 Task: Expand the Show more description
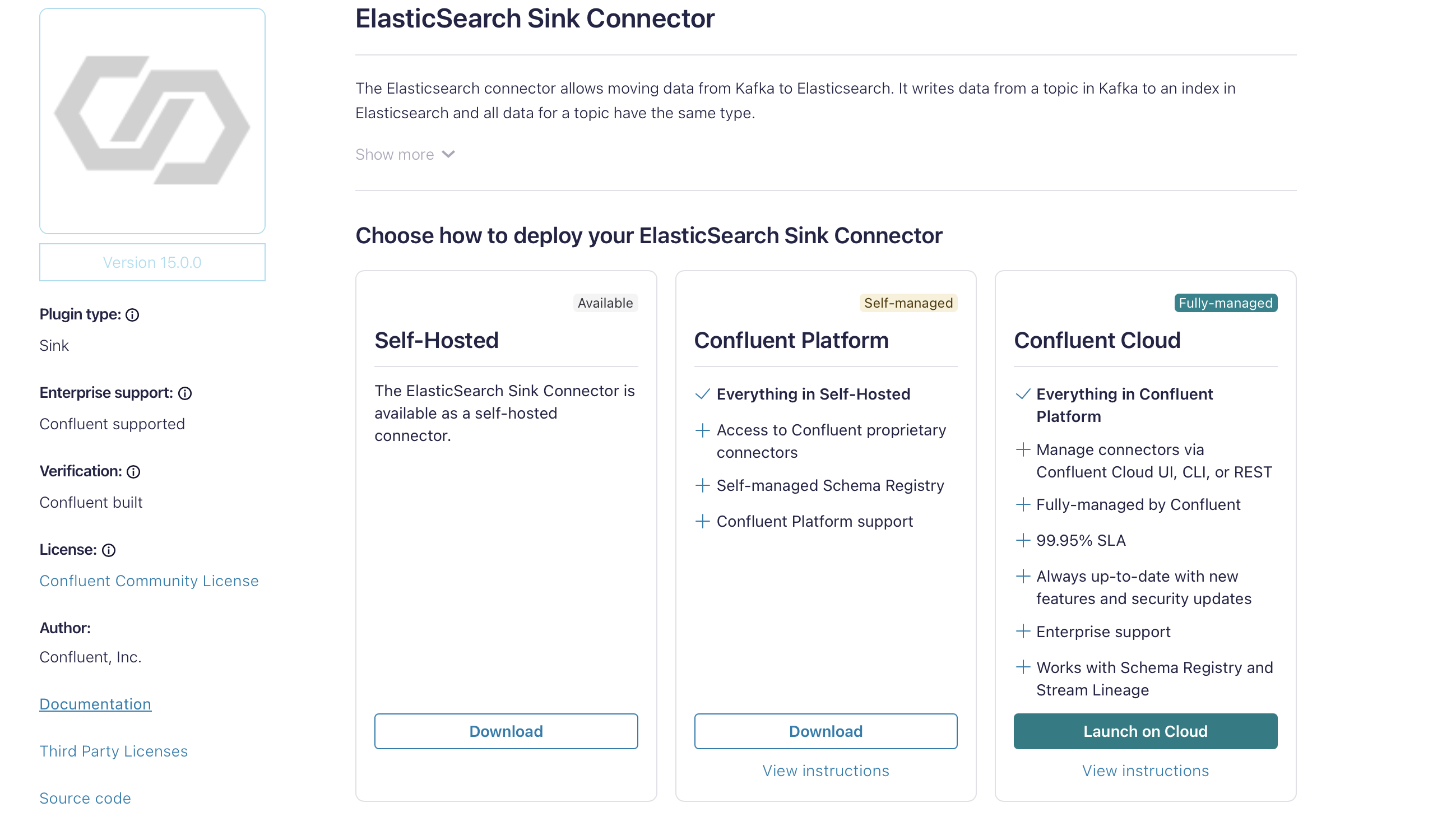pos(395,154)
